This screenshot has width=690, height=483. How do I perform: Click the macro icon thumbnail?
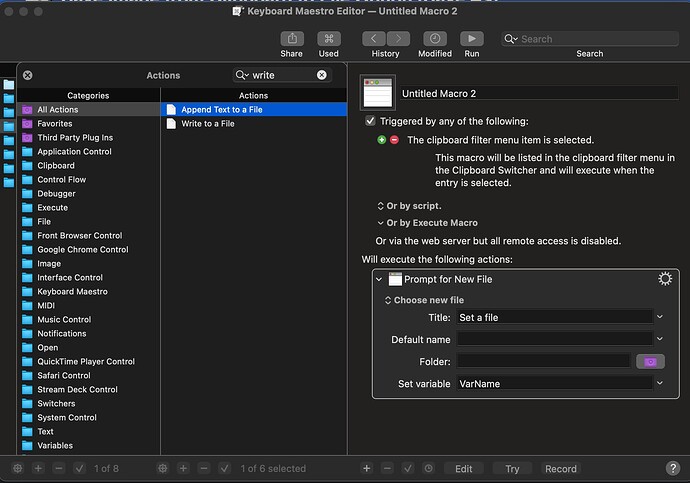378,92
